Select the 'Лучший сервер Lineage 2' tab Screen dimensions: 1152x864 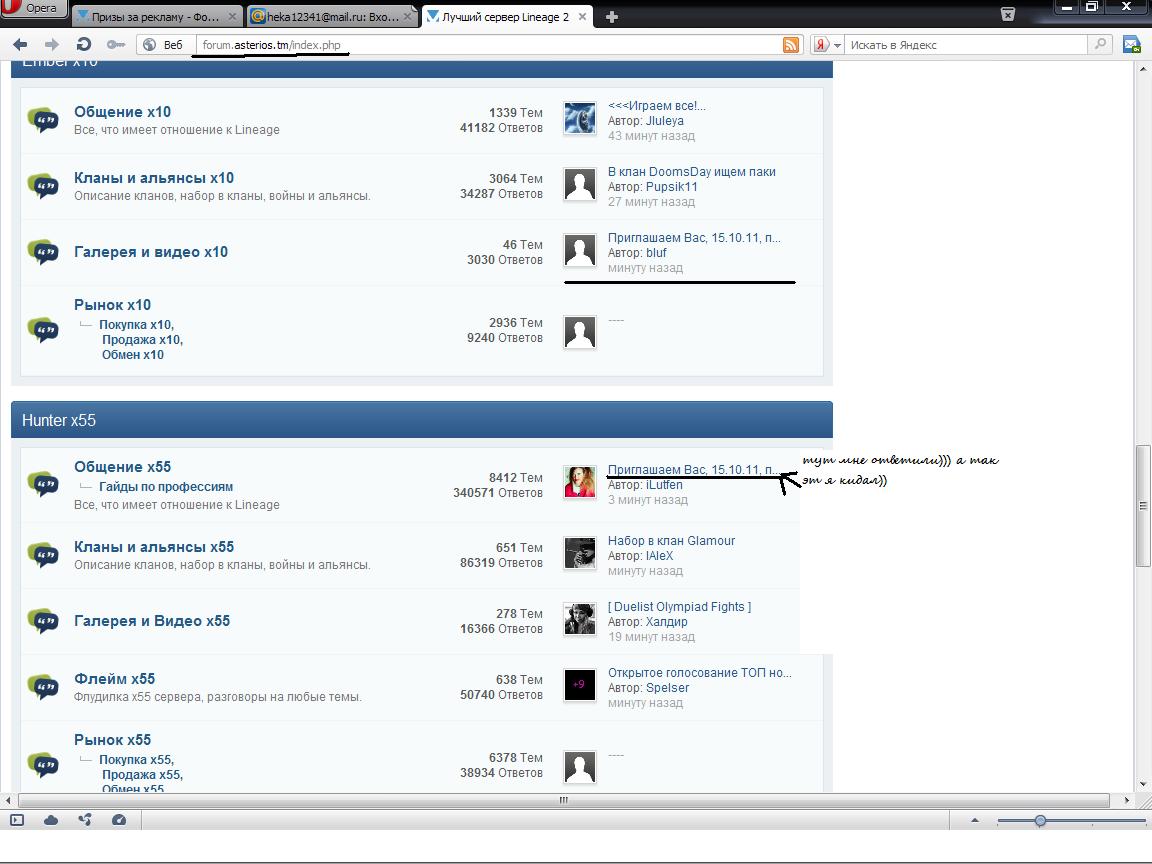click(507, 16)
